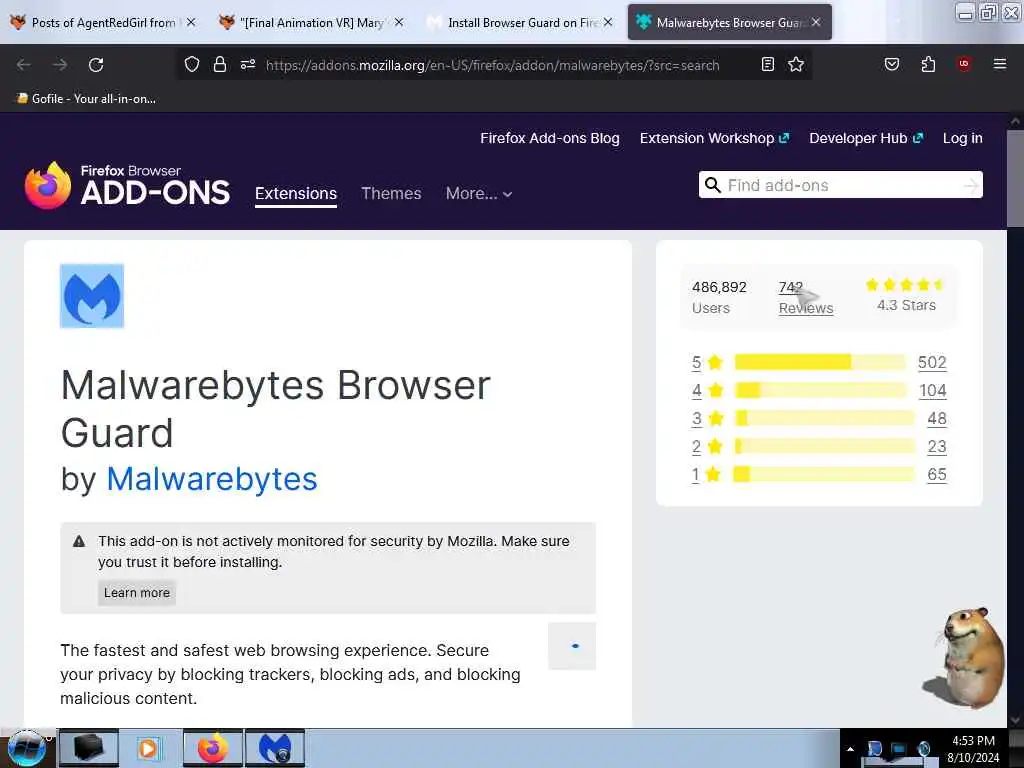Open Extension Workshop link
The image size is (1024, 768).
pos(714,138)
